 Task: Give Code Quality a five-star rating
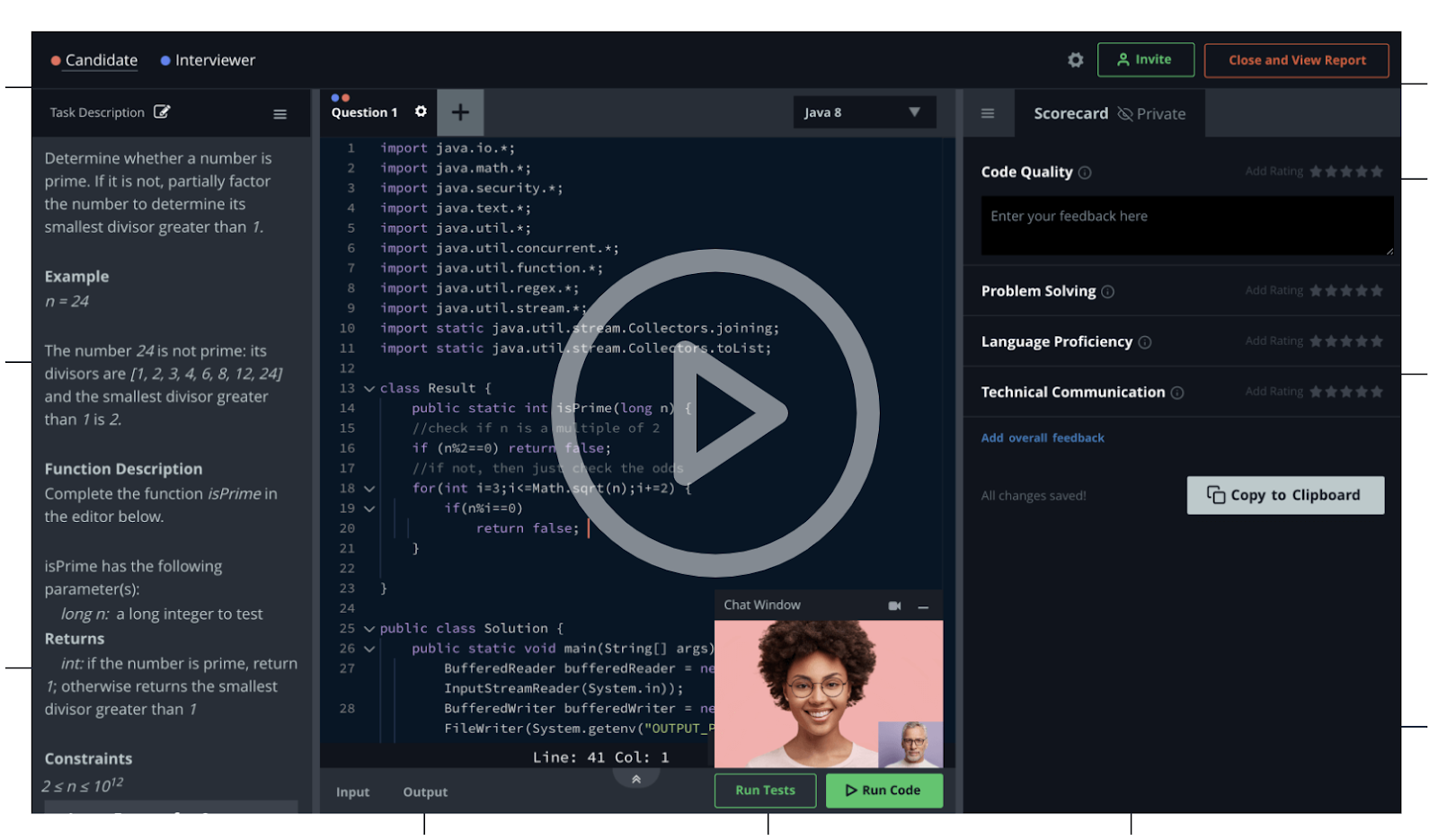pos(1377,172)
